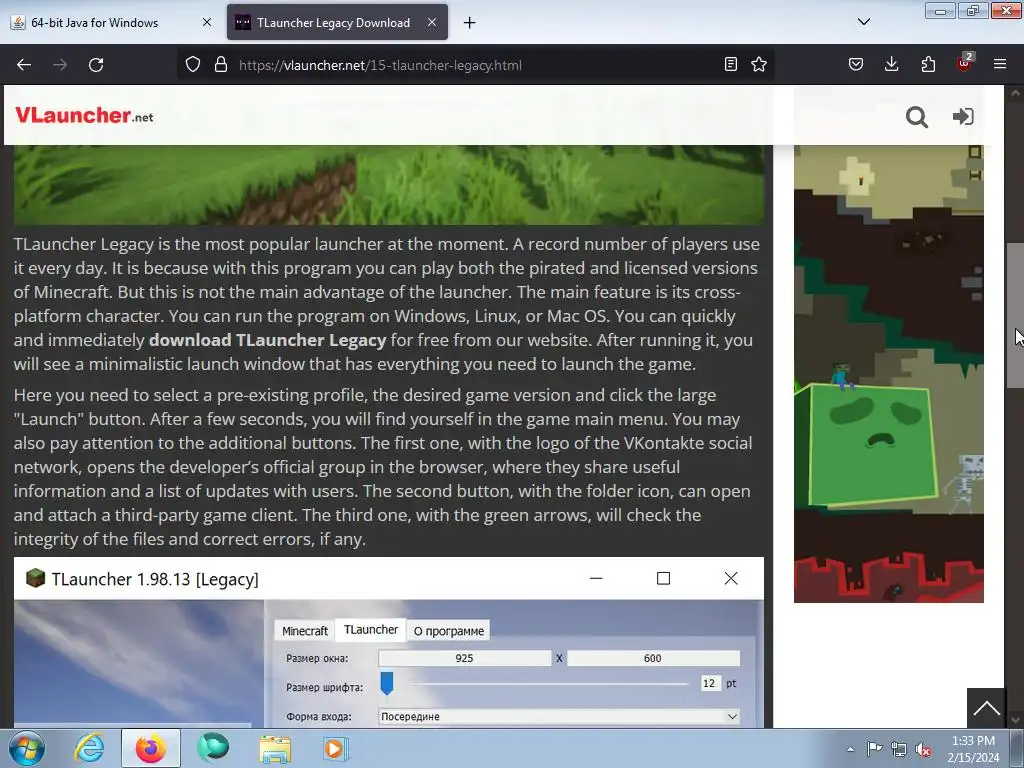The height and width of the screenshot is (768, 1024).
Task: Click the TLauncher tab in settings screenshot
Action: (x=371, y=630)
